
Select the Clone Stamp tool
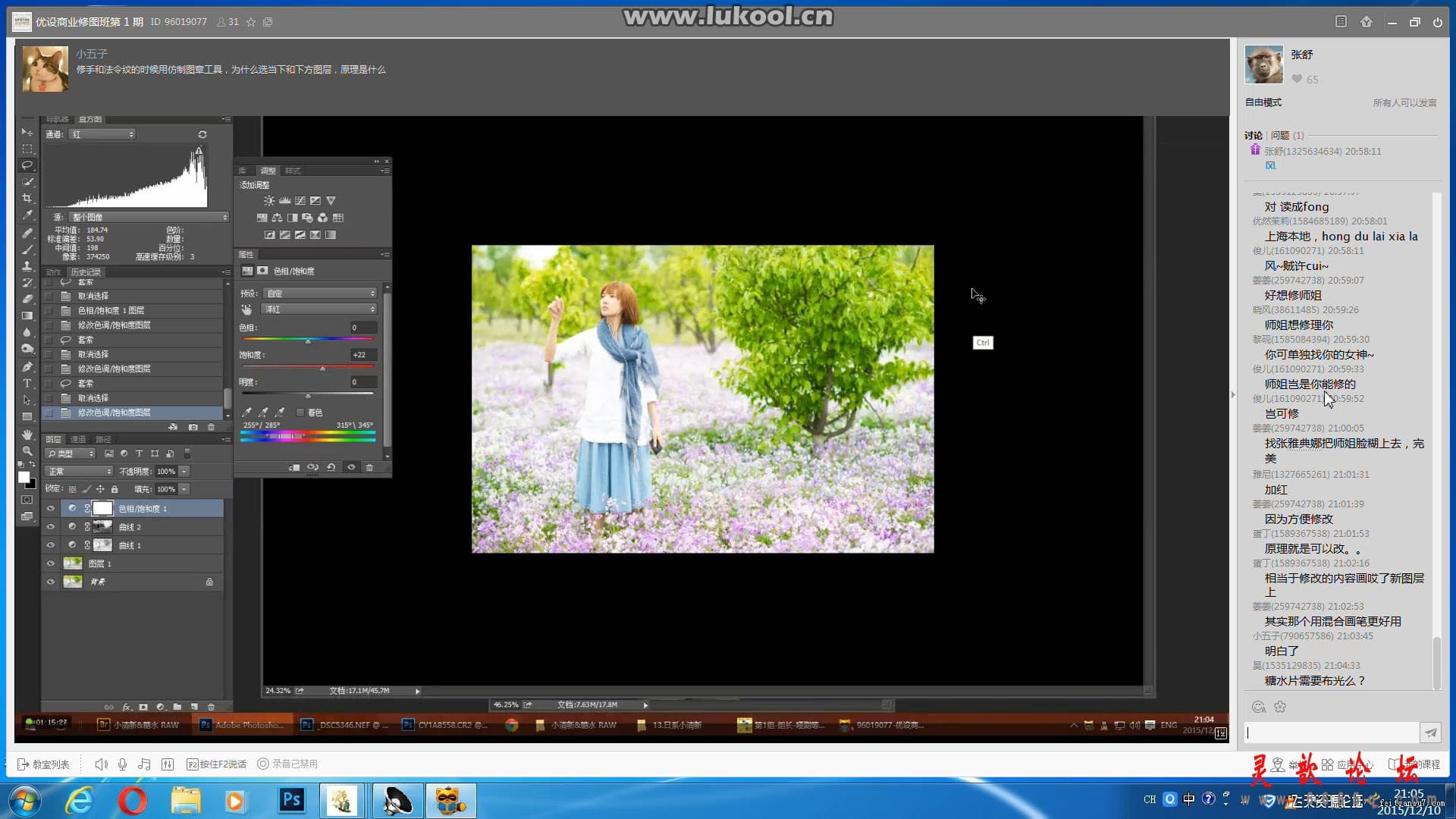[x=27, y=266]
